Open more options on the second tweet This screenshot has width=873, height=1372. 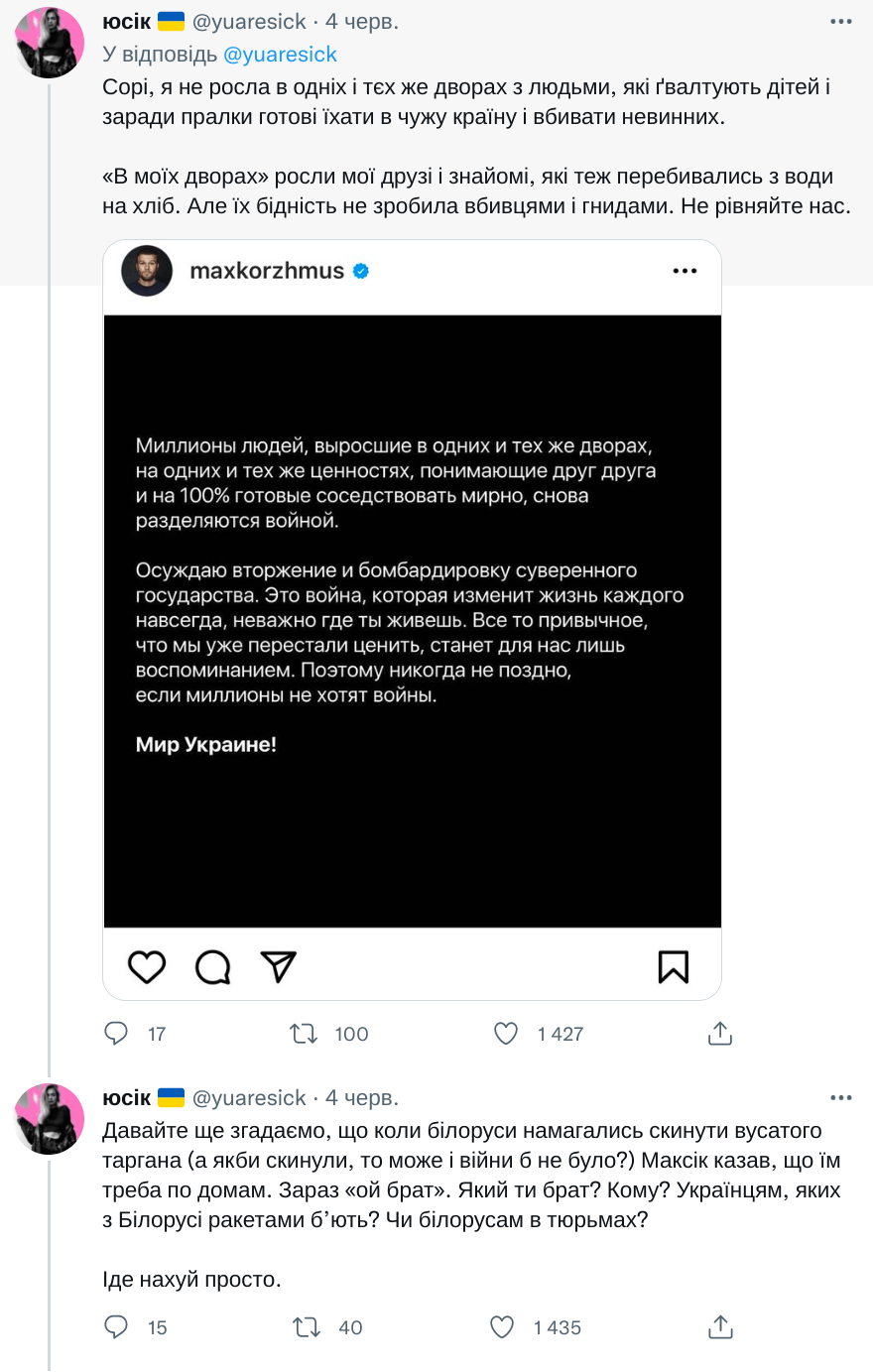click(841, 1098)
